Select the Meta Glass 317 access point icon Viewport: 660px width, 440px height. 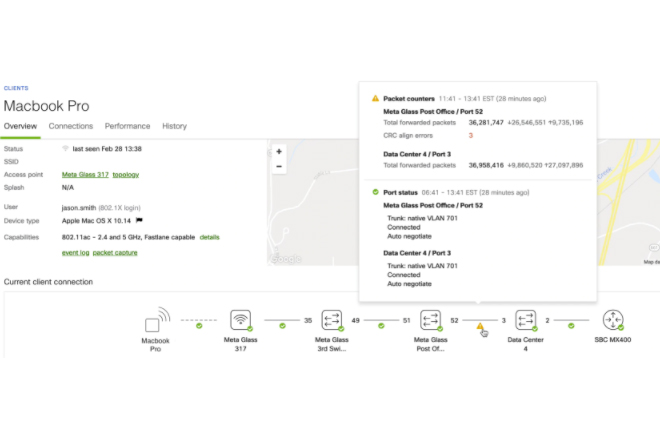click(x=240, y=321)
